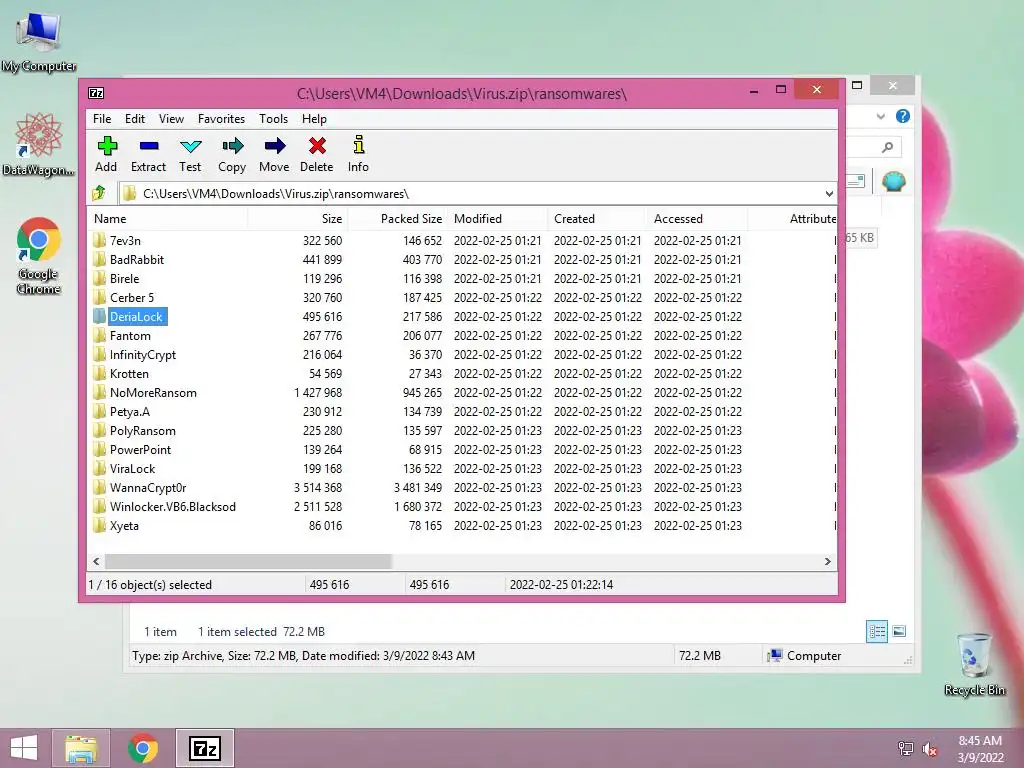Select the Winlocker.VB6.Blacksod folder
This screenshot has width=1024, height=768.
(172, 507)
